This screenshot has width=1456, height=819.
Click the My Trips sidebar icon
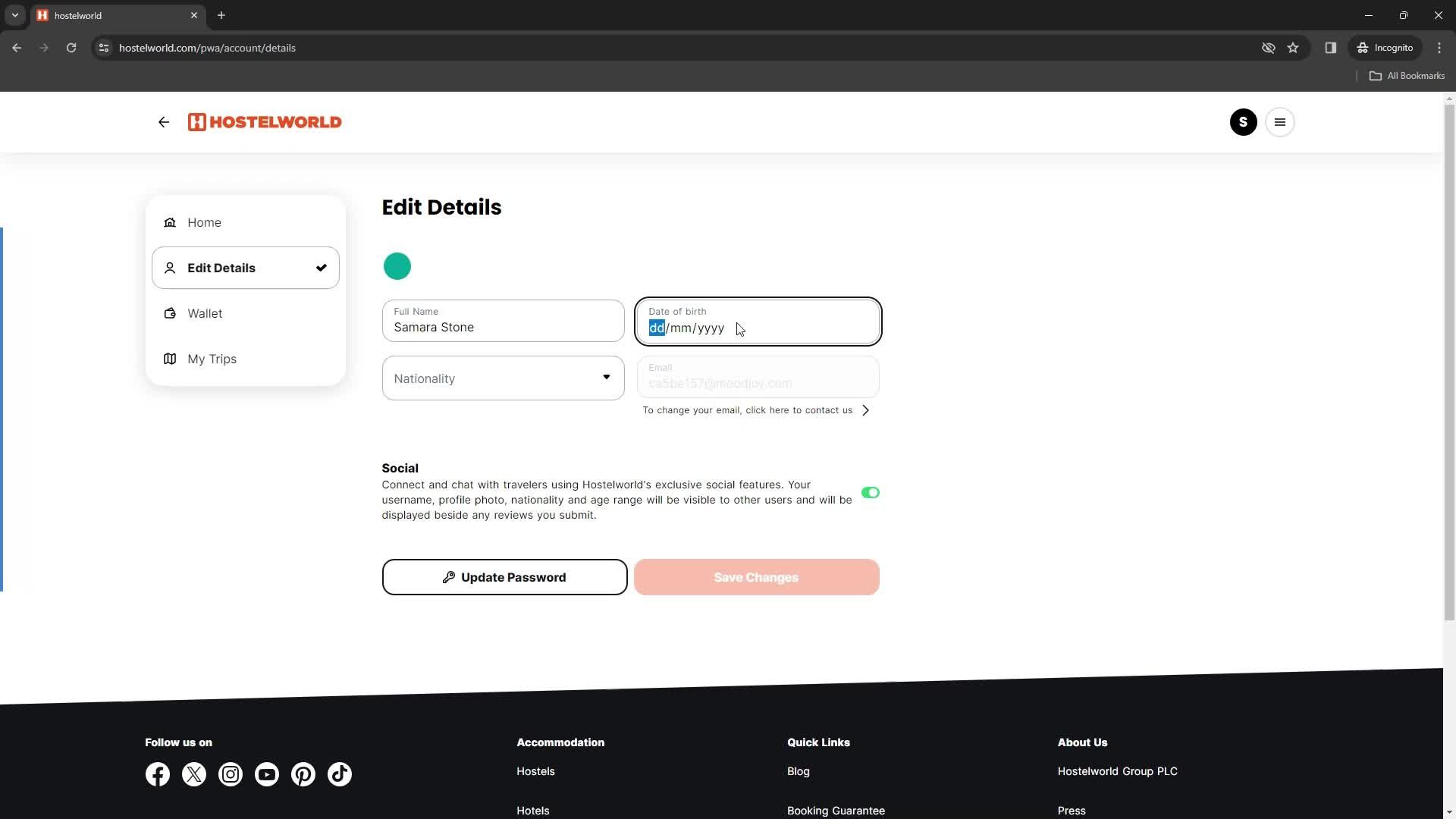click(169, 358)
